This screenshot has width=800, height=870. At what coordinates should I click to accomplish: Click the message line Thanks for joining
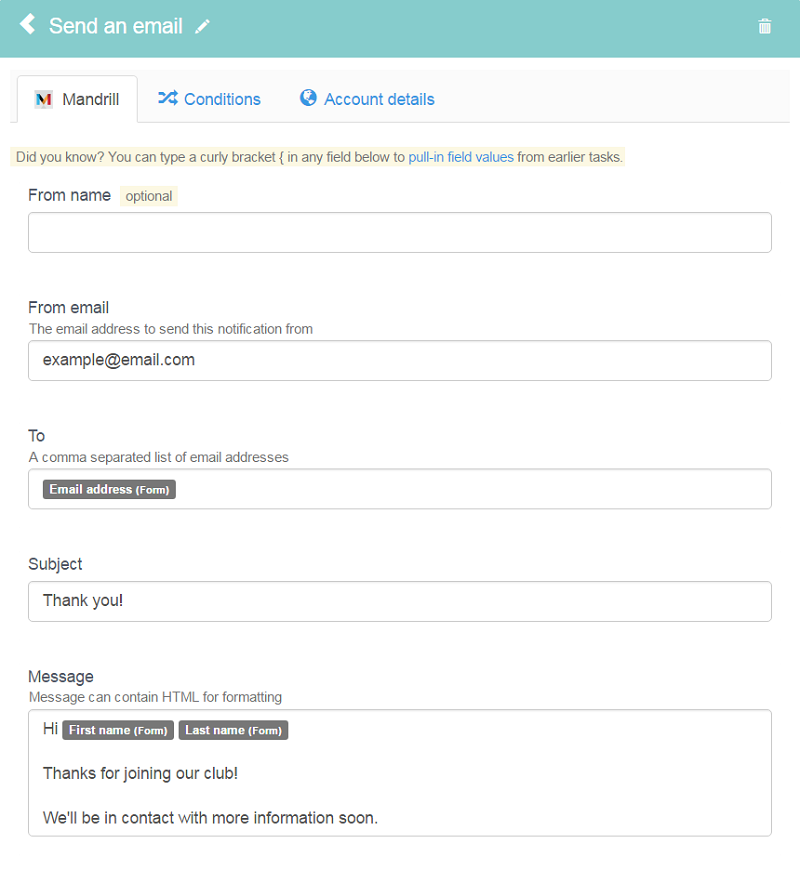pos(140,773)
